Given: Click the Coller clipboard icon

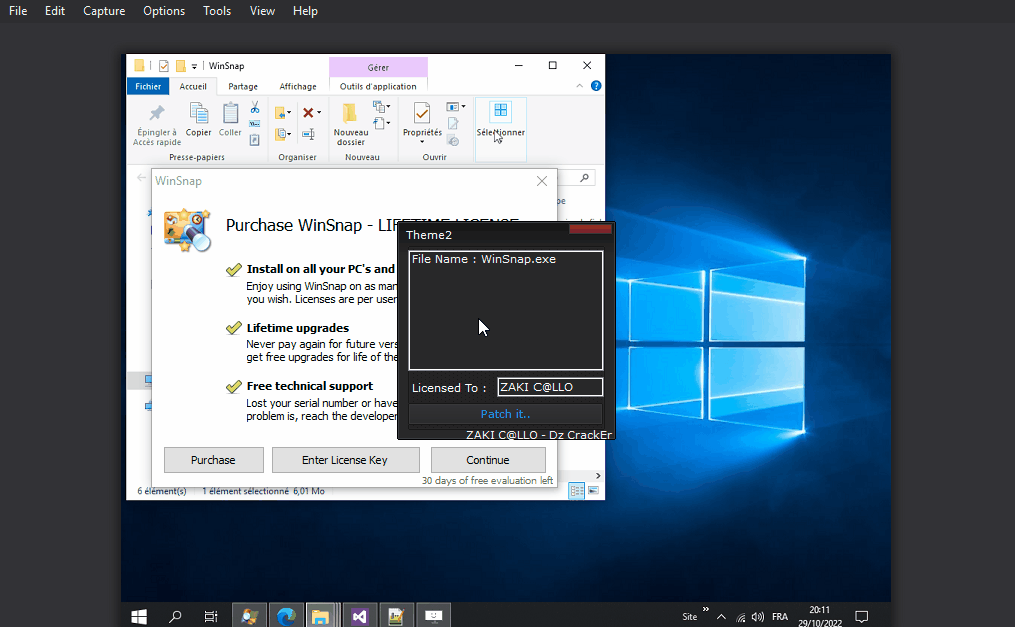Looking at the screenshot, I should point(230,113).
